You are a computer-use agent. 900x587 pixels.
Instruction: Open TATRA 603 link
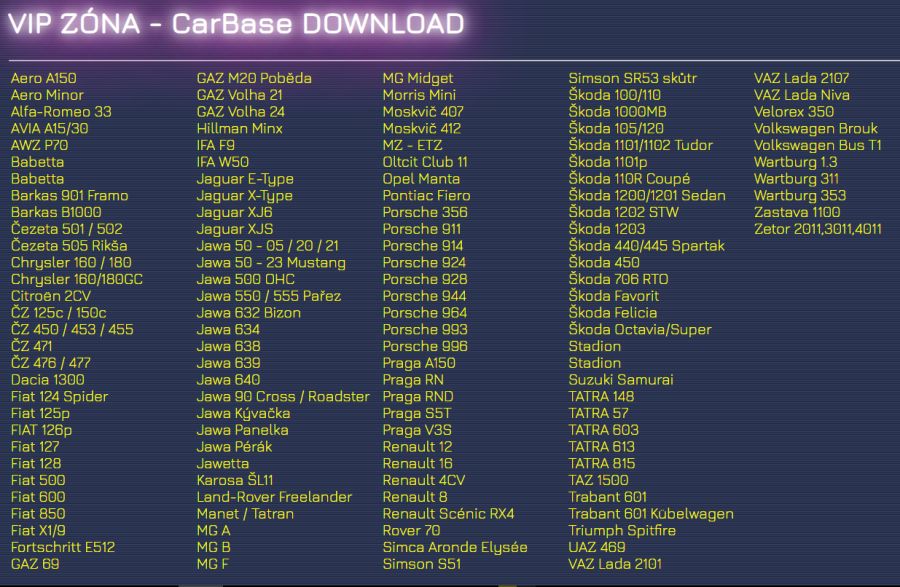603,430
